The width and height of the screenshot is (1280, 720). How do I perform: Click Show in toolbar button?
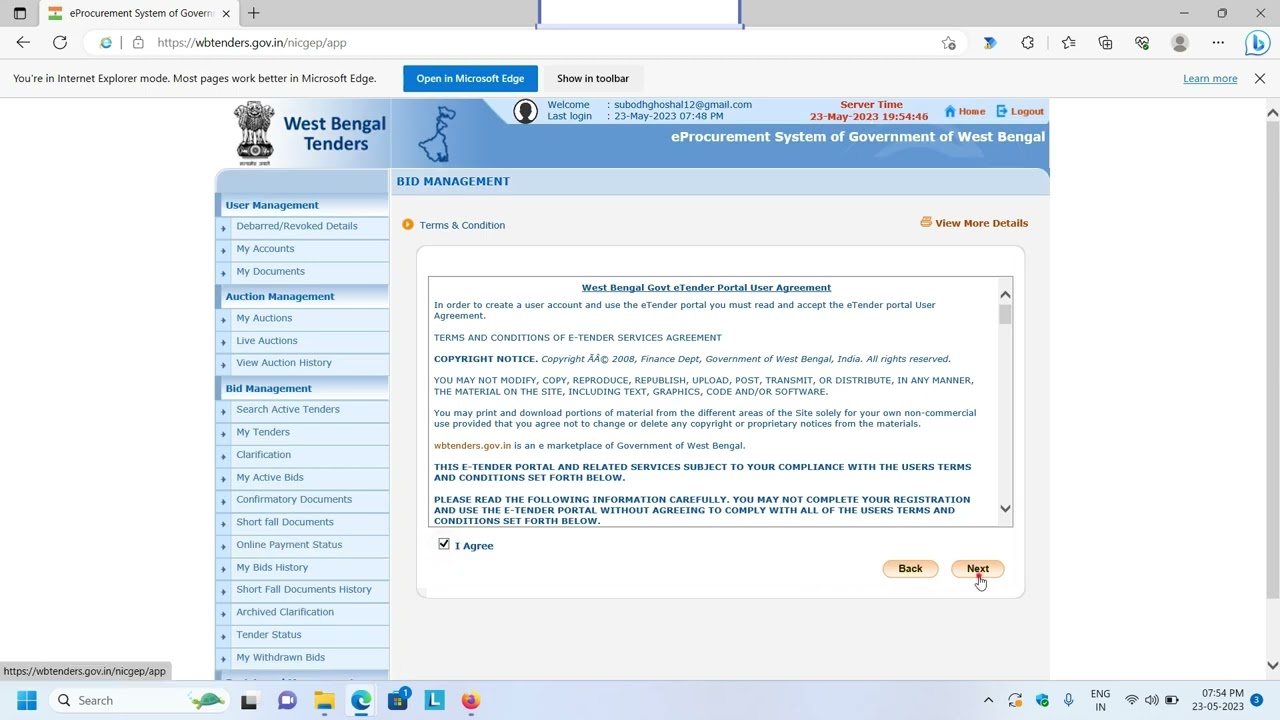593,79
